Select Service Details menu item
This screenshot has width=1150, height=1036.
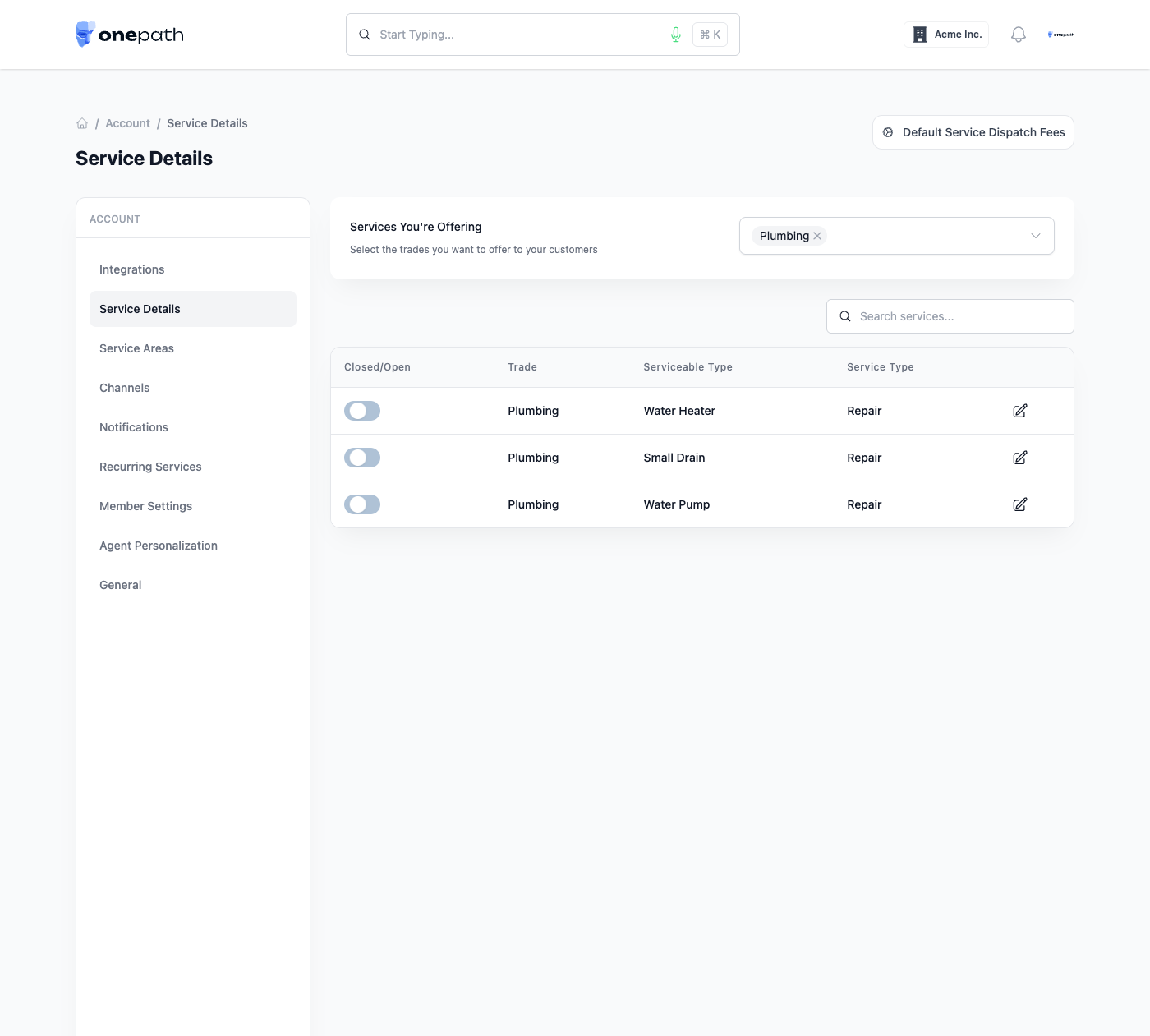(x=193, y=309)
